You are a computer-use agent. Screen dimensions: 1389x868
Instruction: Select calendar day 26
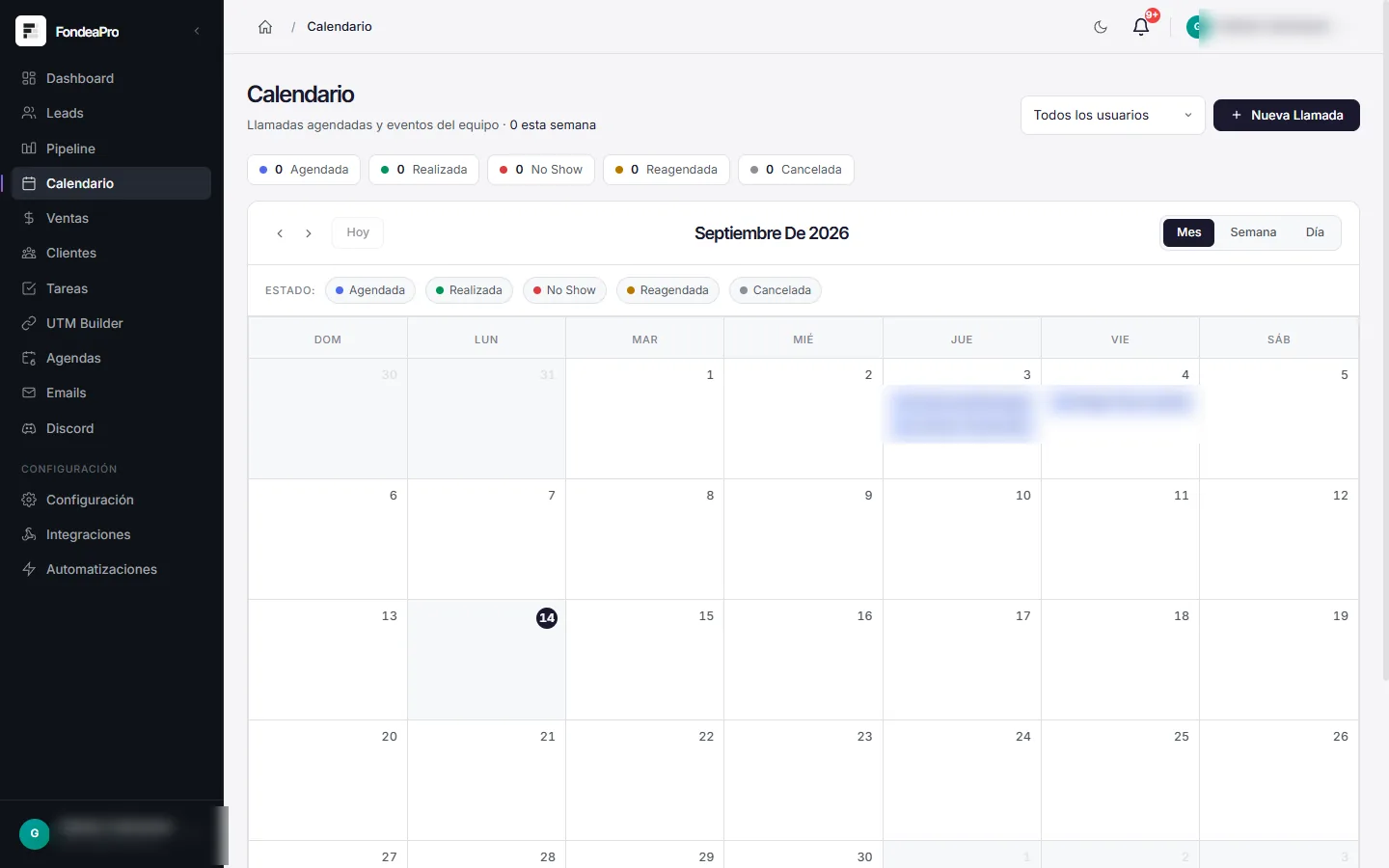[1279, 780]
